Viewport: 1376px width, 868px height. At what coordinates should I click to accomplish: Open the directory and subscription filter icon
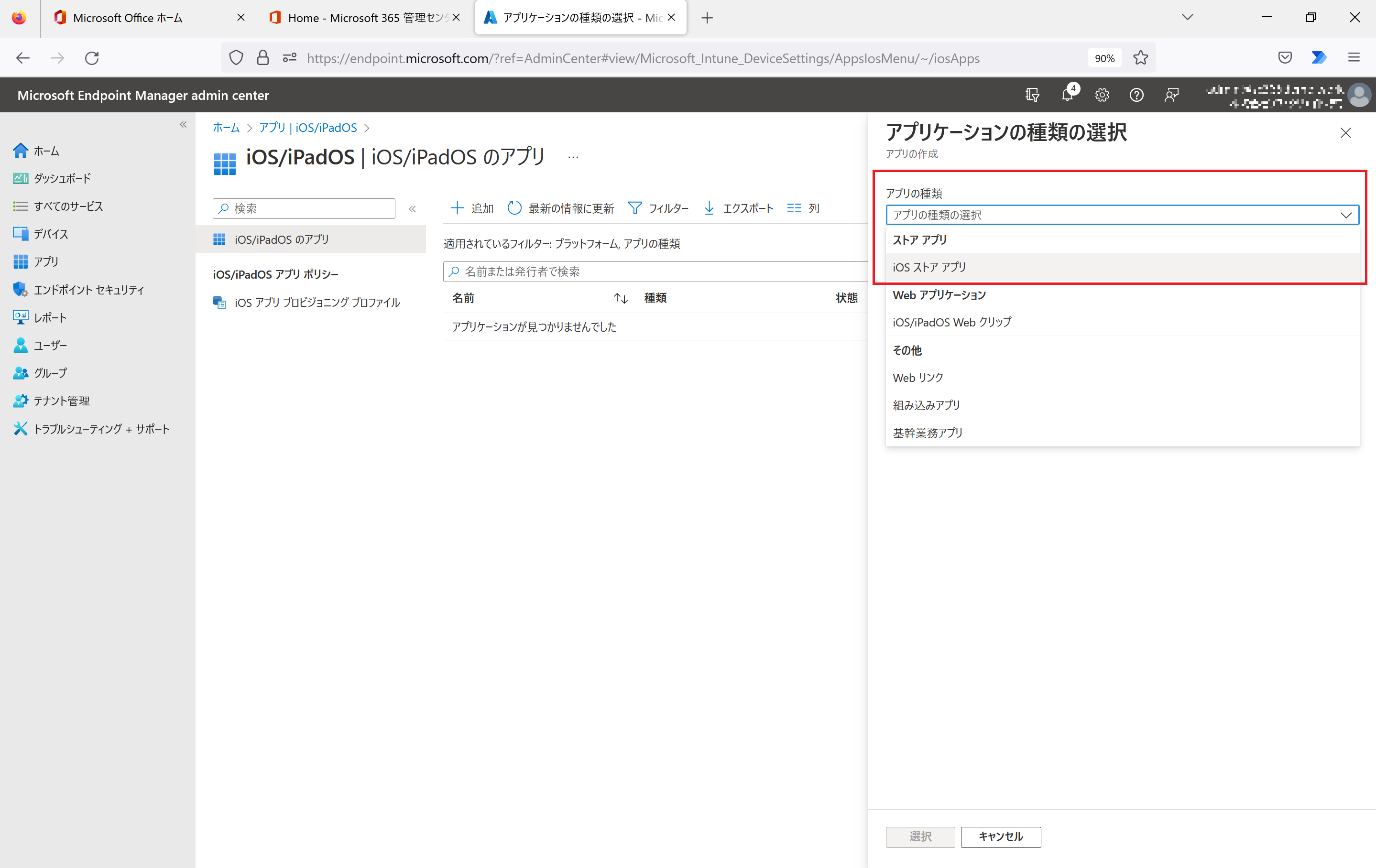coord(1032,95)
